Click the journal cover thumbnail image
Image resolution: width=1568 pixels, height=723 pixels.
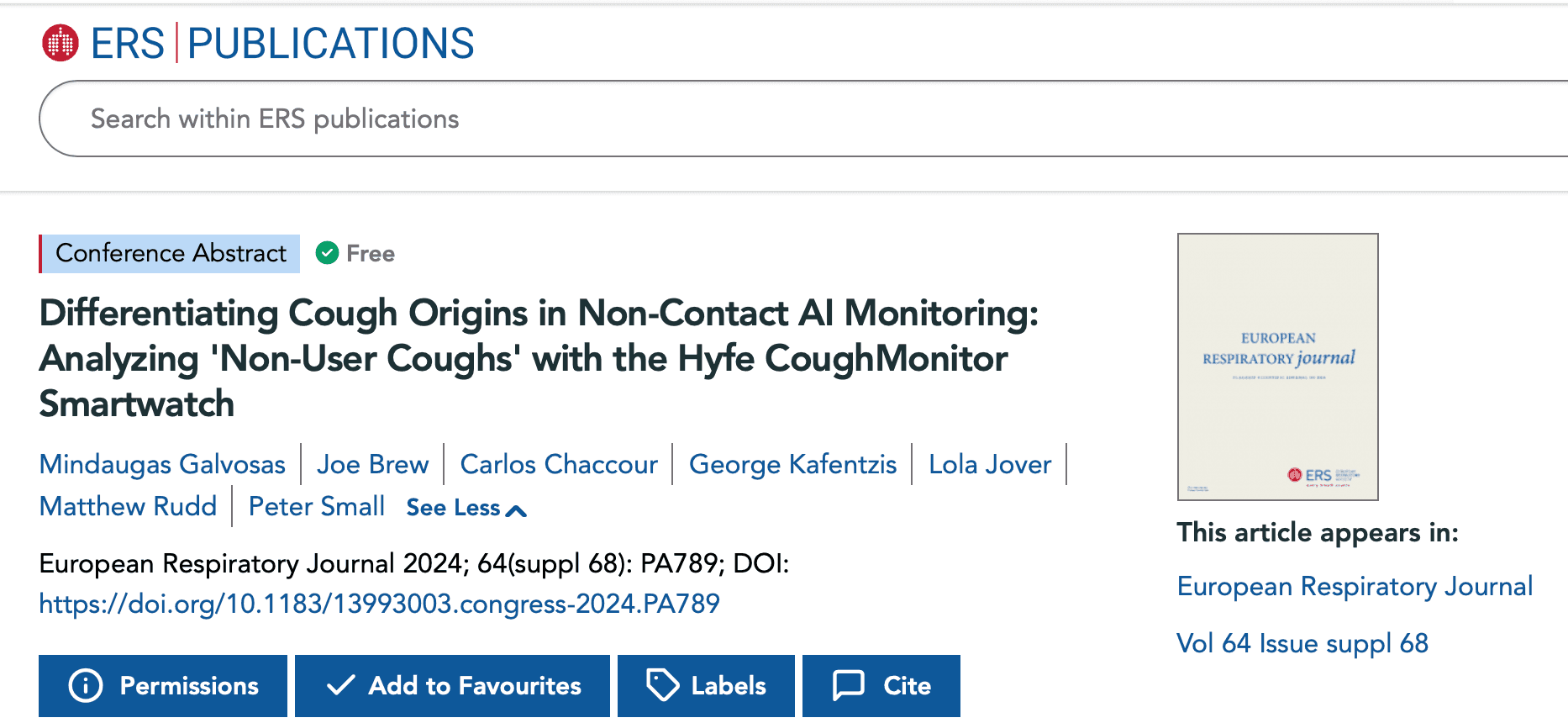[1276, 367]
